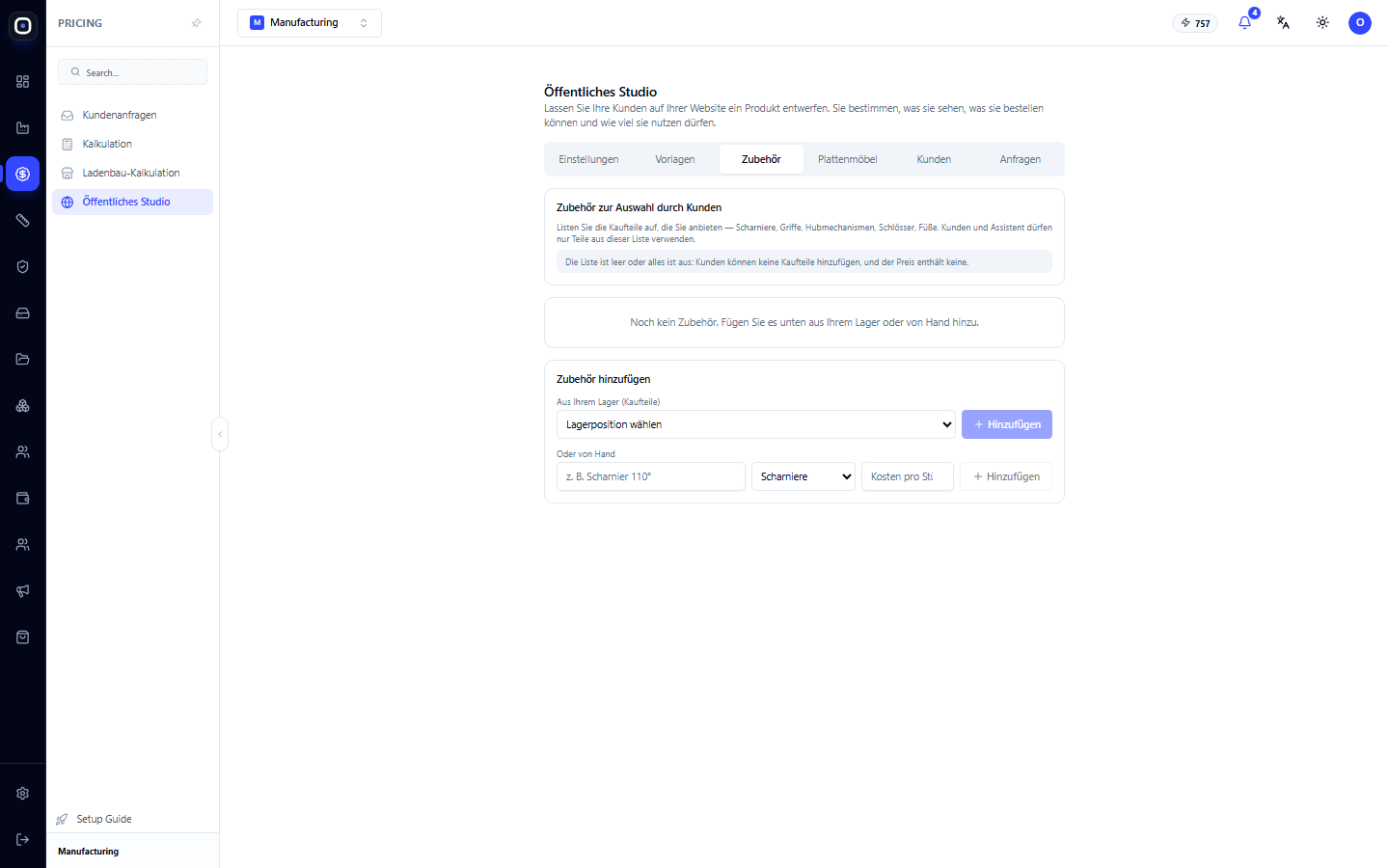
Task: Toggle the light/dark theme sun icon
Action: coord(1322,22)
